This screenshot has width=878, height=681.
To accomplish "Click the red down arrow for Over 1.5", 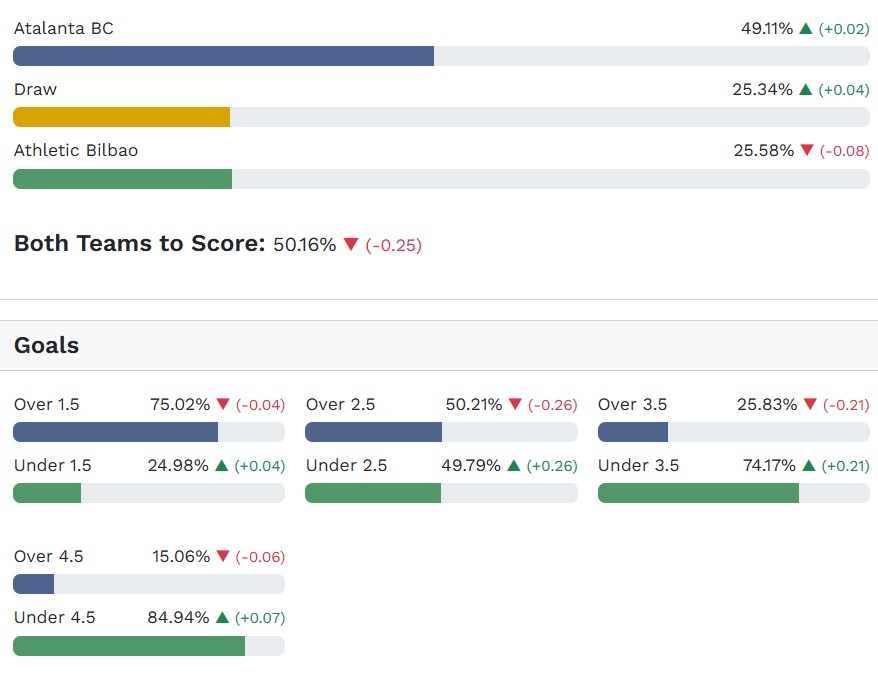I will (223, 405).
